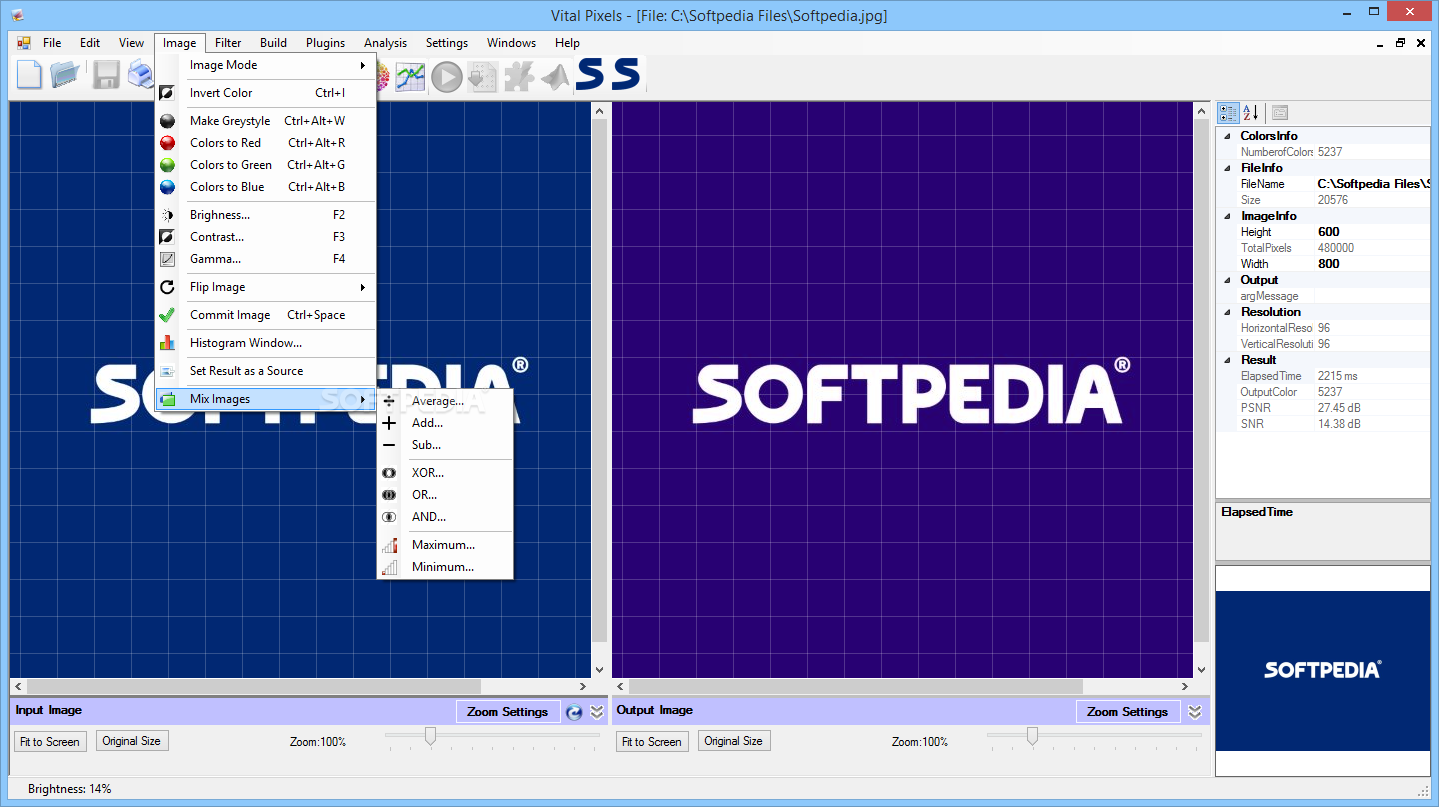Click the minus icon for Sub mix
Viewport: 1439px width, 807px height.
pos(390,445)
